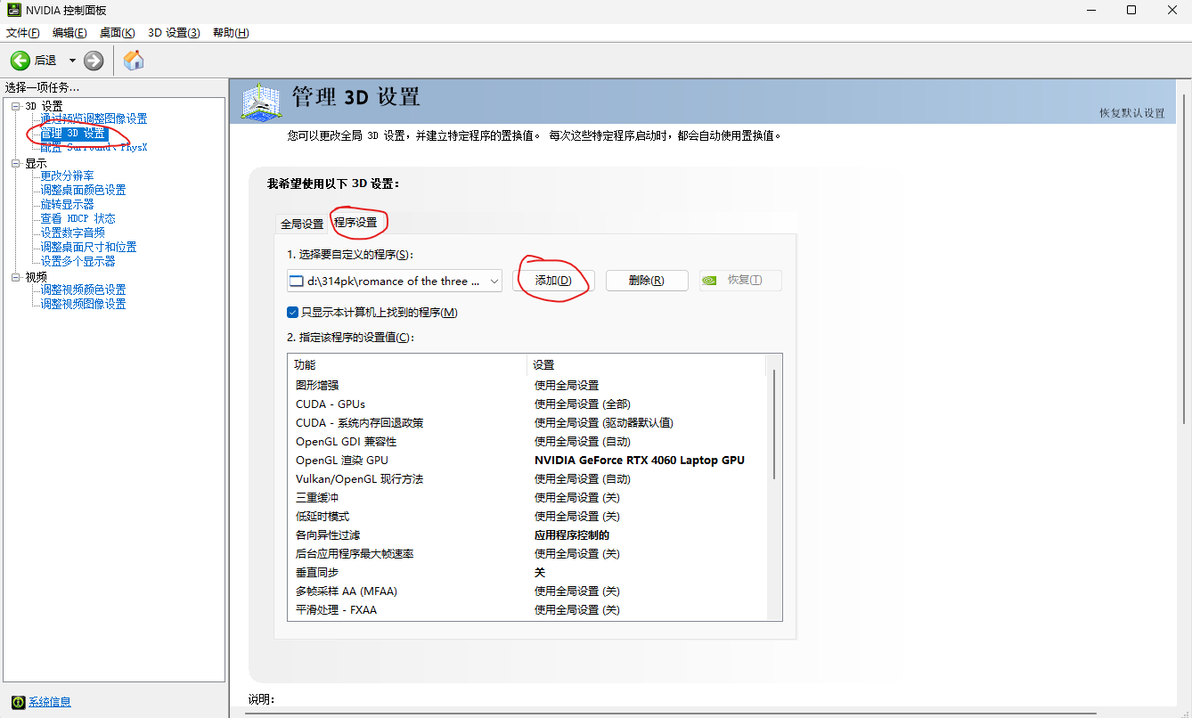Open the back history dropdown arrow

click(72, 60)
